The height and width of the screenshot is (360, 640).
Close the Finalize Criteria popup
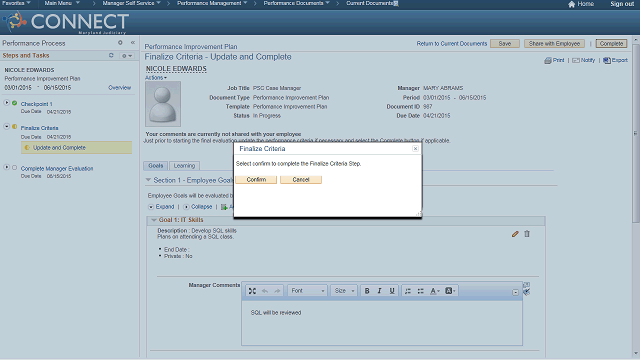415,149
